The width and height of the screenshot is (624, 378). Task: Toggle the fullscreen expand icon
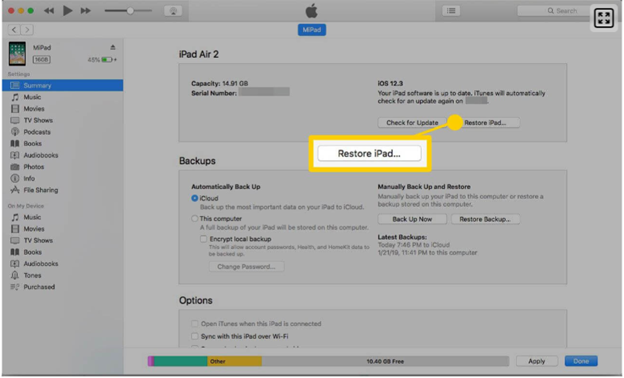click(604, 18)
